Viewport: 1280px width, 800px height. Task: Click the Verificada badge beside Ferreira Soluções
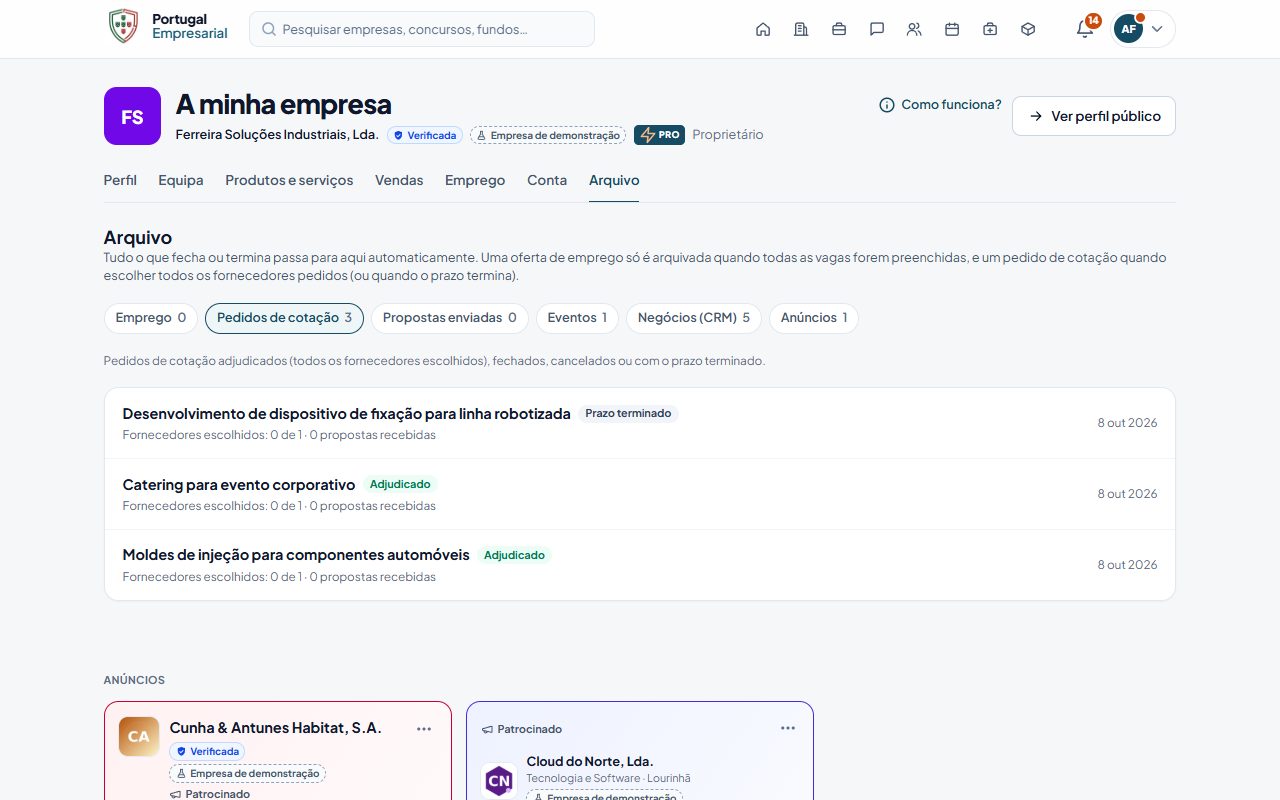click(x=425, y=135)
